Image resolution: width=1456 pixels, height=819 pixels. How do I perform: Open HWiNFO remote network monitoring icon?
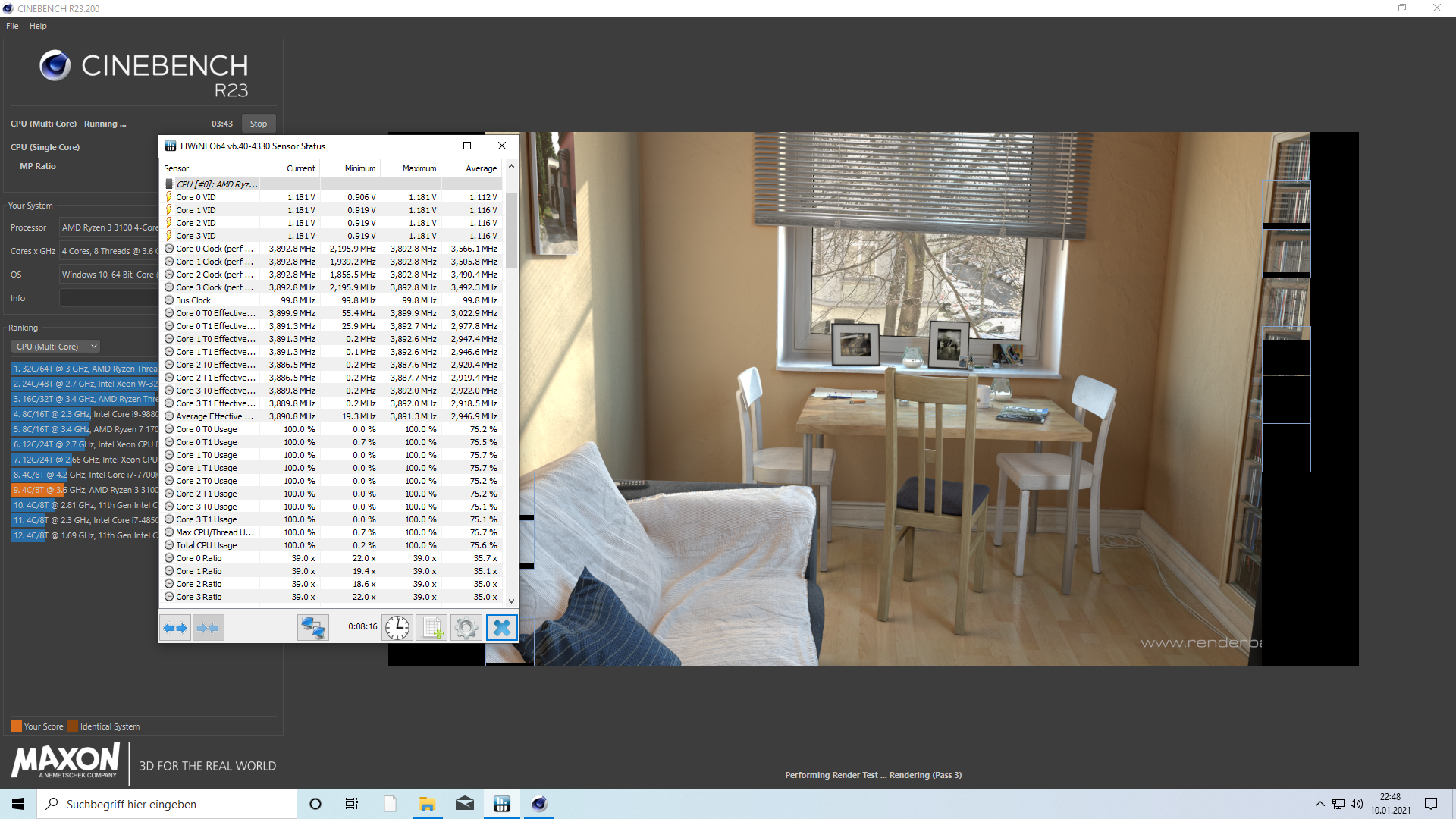312,628
